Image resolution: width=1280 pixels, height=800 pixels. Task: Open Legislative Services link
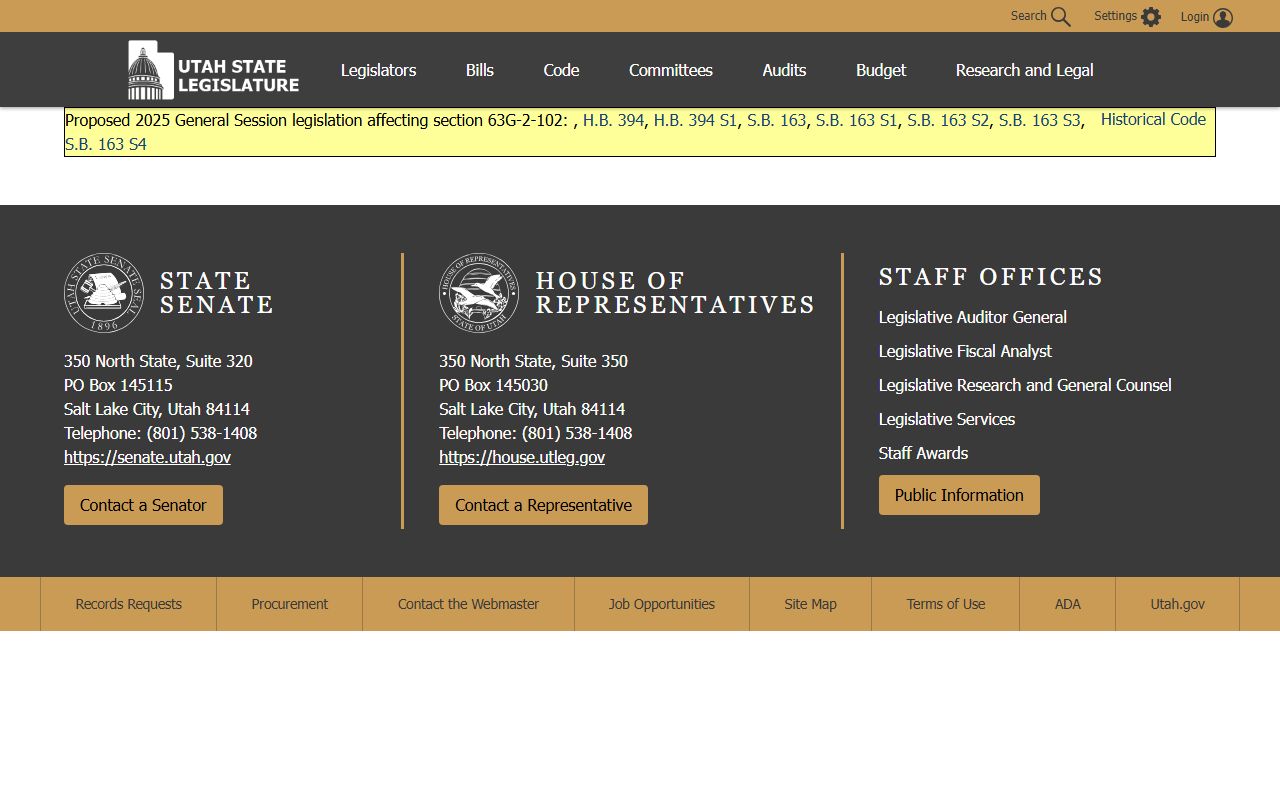[946, 419]
